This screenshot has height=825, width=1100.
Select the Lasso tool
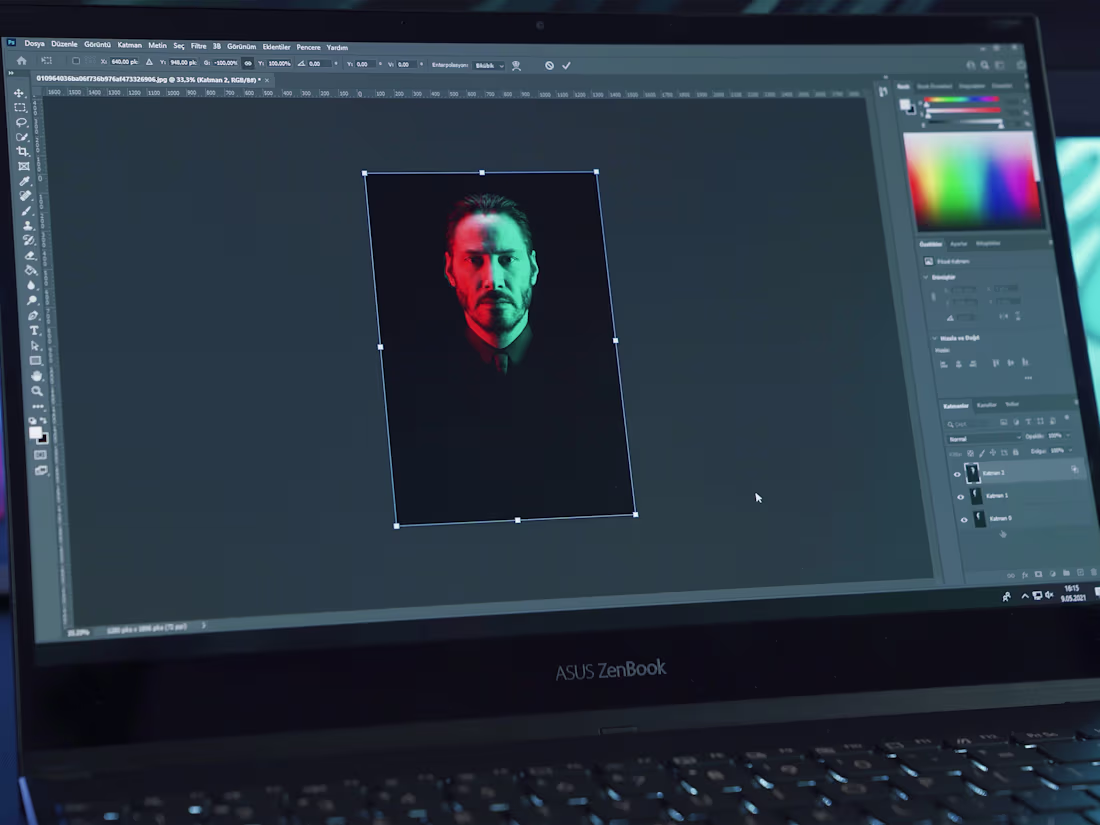pos(21,122)
